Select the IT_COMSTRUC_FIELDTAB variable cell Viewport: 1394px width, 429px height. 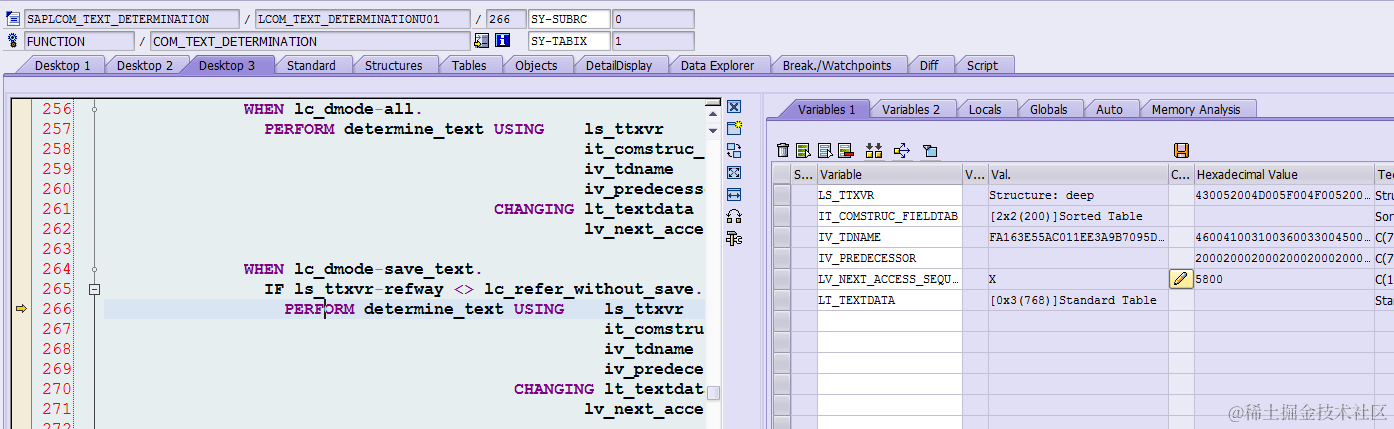pos(889,216)
